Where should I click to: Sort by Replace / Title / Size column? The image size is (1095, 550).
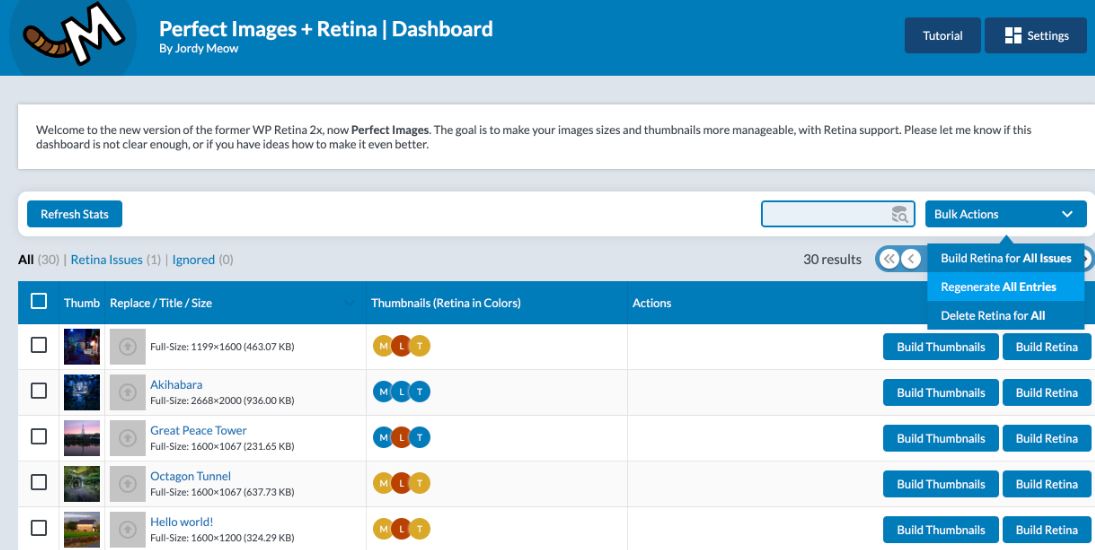coord(235,303)
